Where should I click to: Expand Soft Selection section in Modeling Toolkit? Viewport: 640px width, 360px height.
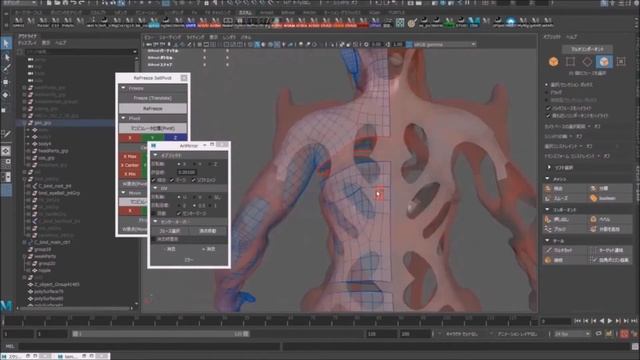pyautogui.click(x=549, y=168)
